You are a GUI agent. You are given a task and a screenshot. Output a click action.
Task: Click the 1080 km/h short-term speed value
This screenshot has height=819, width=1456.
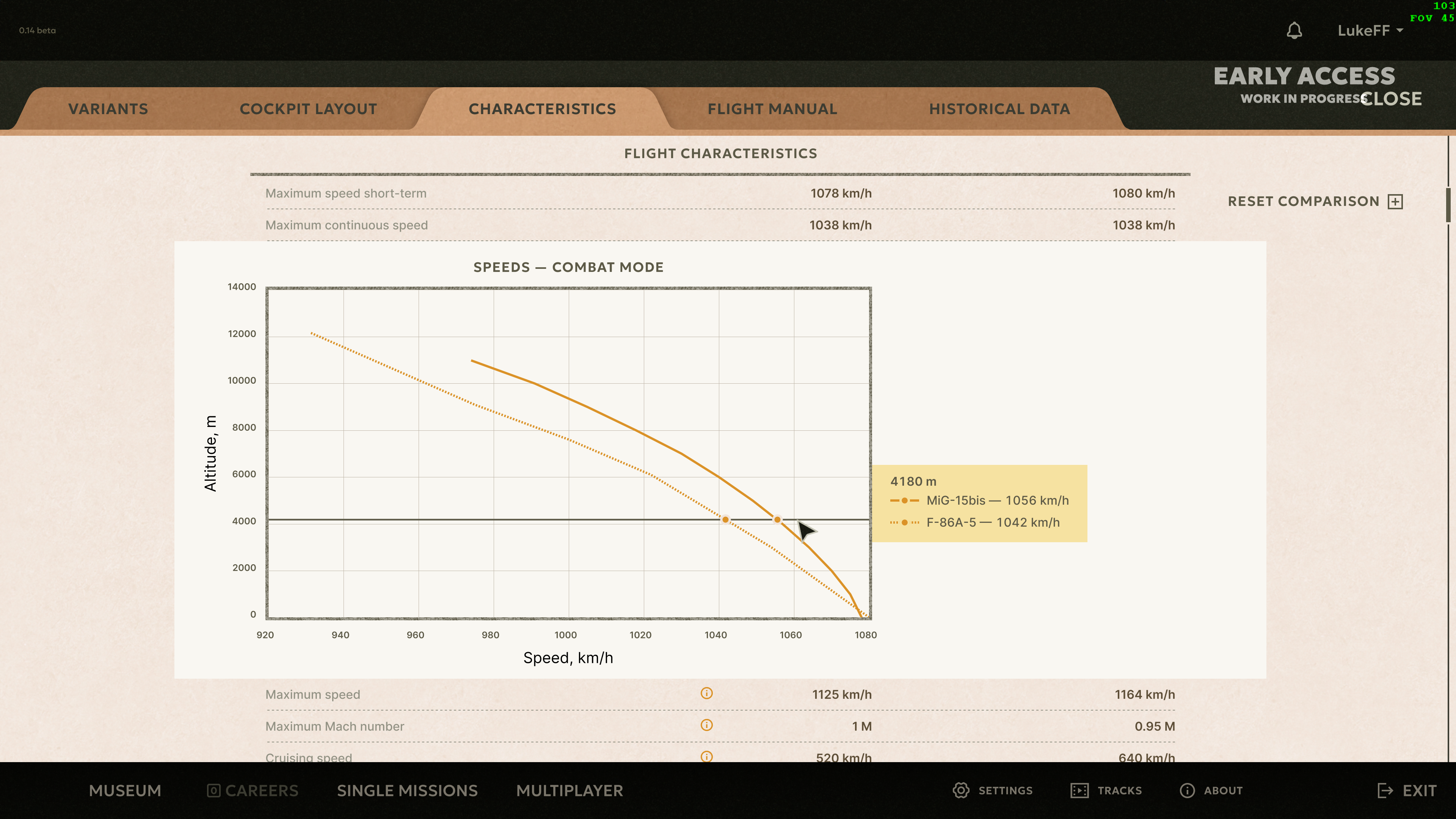[1144, 193]
